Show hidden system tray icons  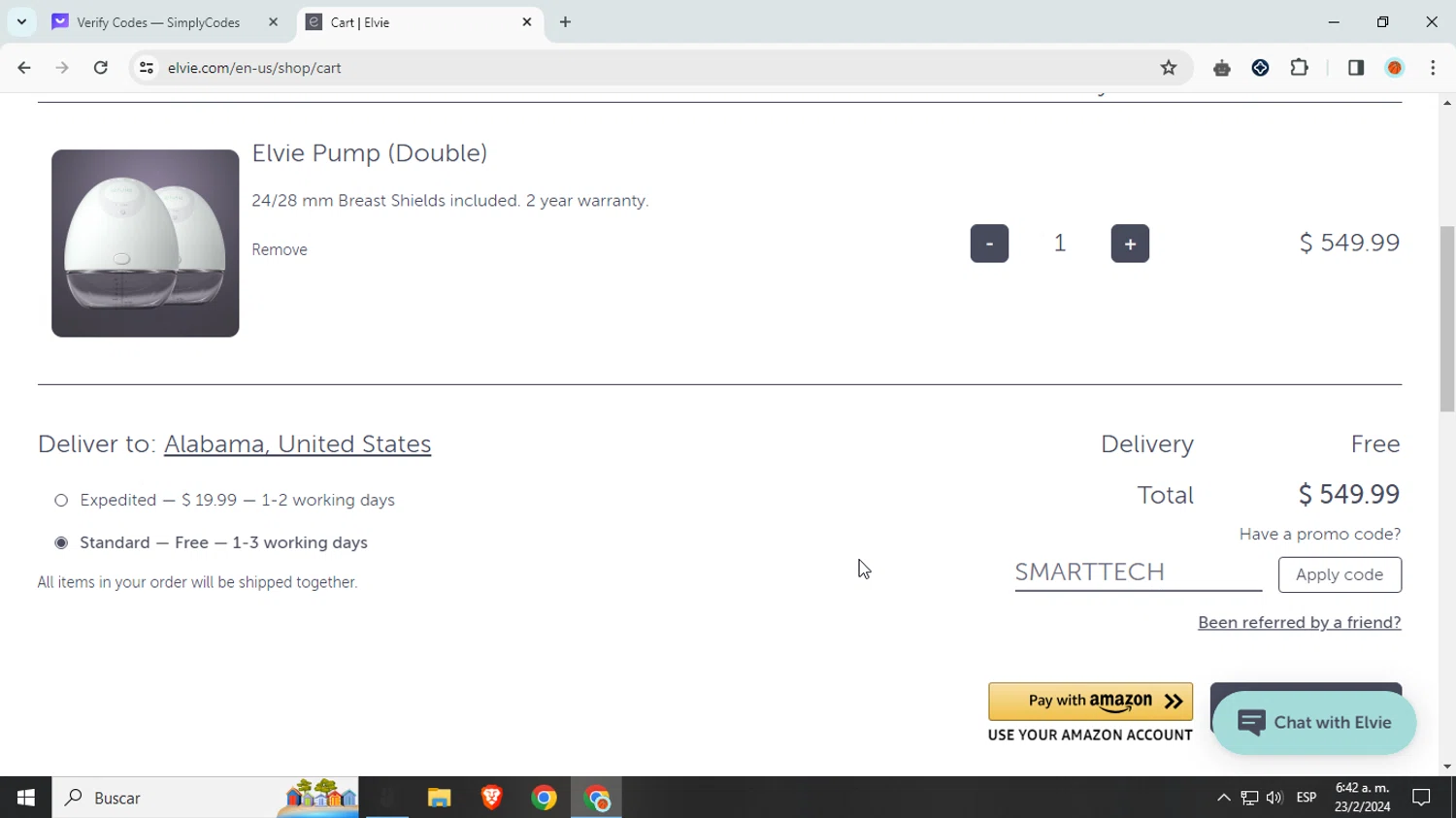[1224, 798]
